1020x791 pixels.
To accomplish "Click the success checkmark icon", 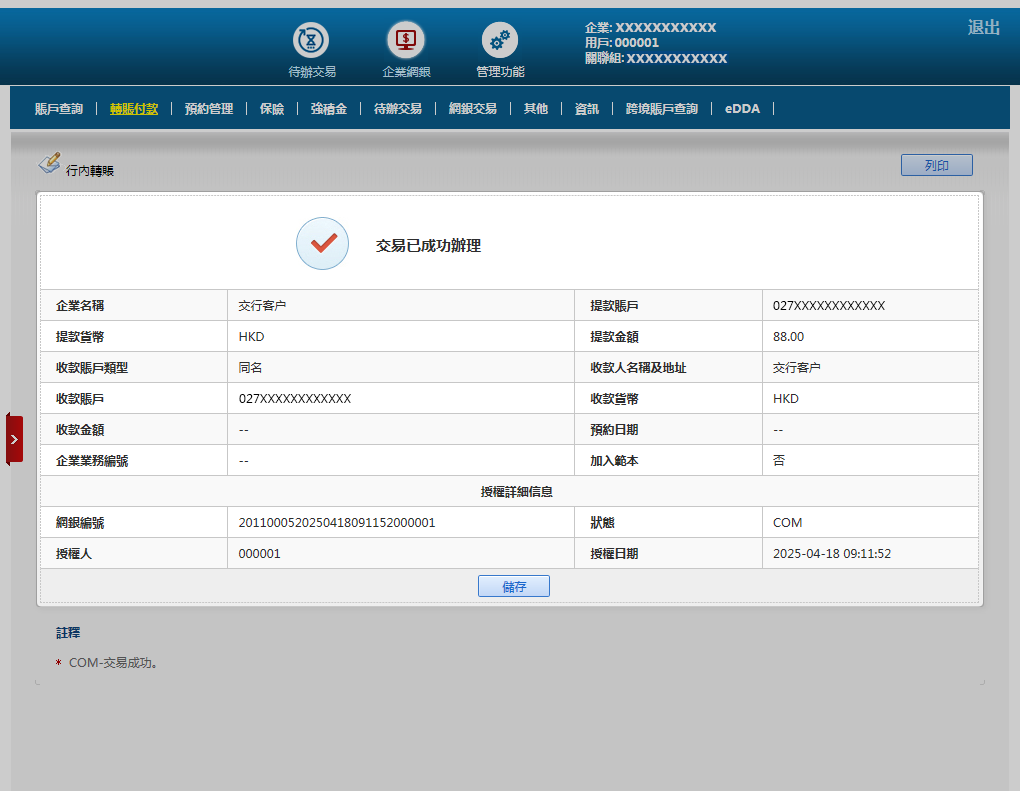I will tap(323, 243).
